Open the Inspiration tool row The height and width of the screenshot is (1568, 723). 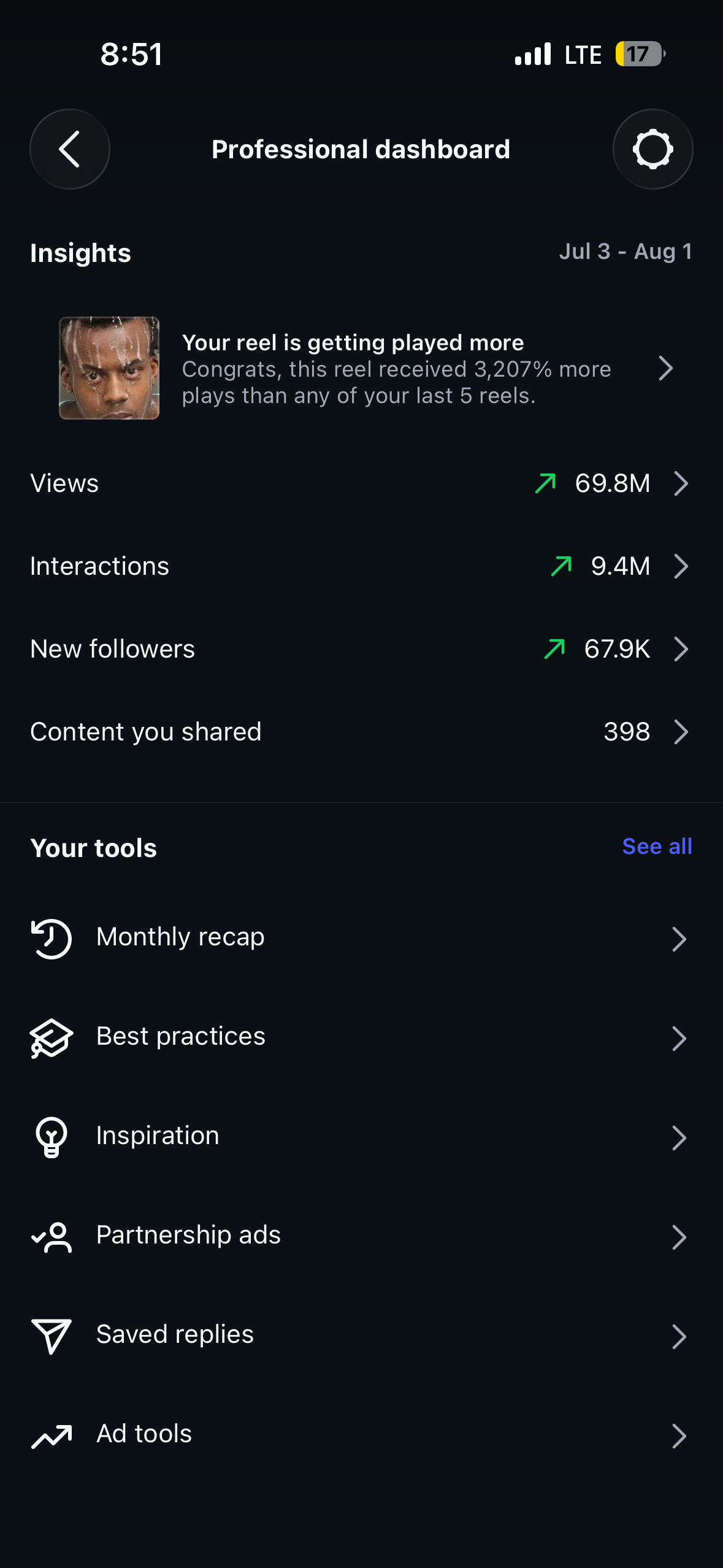(361, 1137)
